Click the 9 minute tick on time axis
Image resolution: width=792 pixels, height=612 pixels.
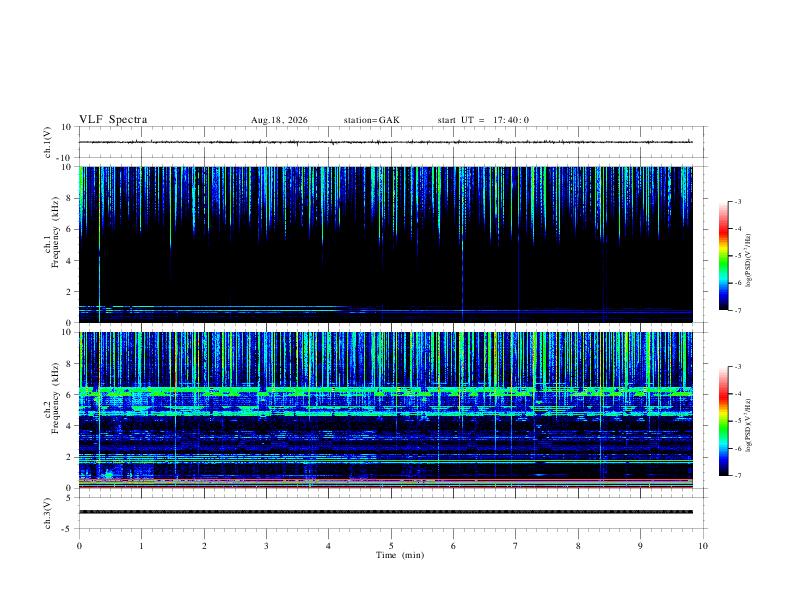tap(640, 546)
